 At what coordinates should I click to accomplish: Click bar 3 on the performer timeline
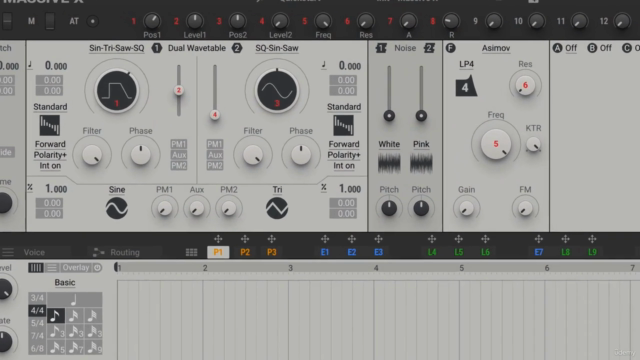click(290, 268)
